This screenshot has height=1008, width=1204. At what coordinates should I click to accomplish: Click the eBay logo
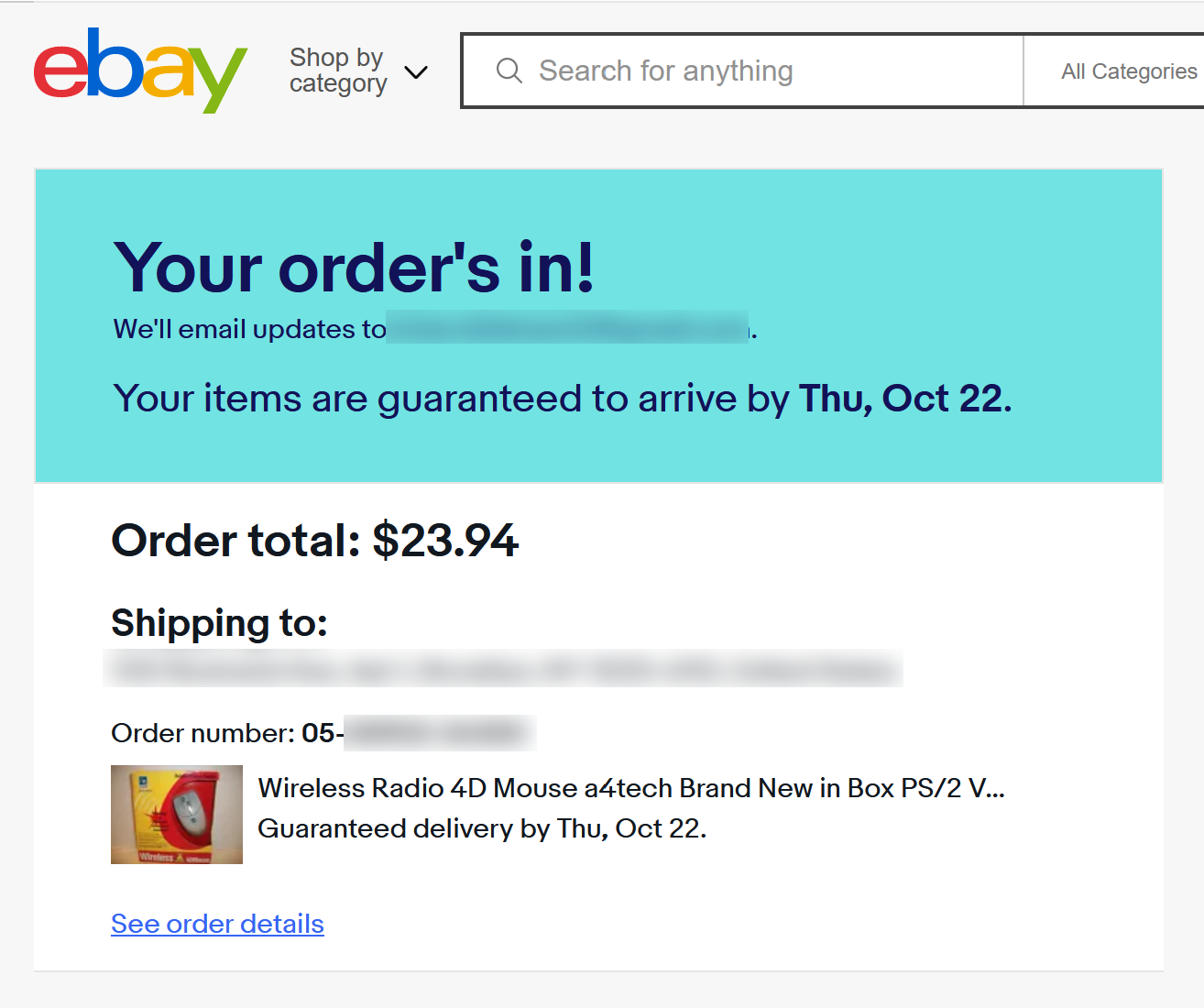point(140,70)
